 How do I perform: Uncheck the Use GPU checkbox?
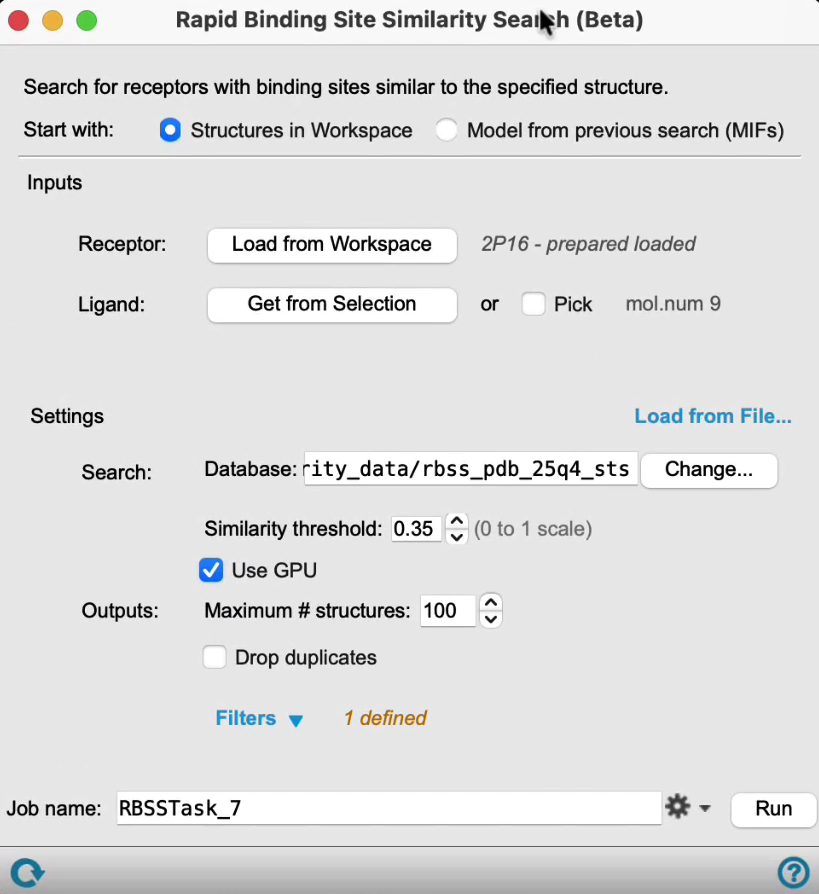click(x=211, y=570)
